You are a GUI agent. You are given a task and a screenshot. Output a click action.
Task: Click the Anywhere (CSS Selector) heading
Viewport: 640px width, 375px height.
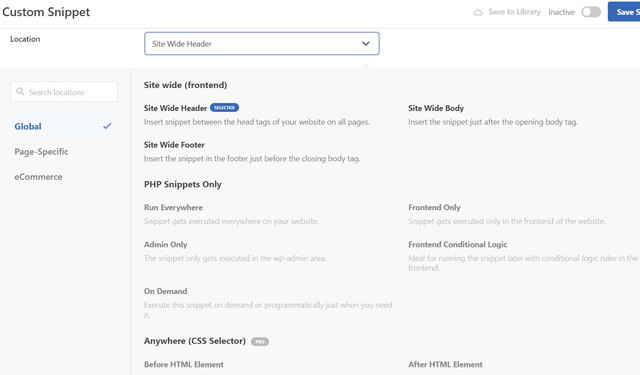tap(195, 341)
